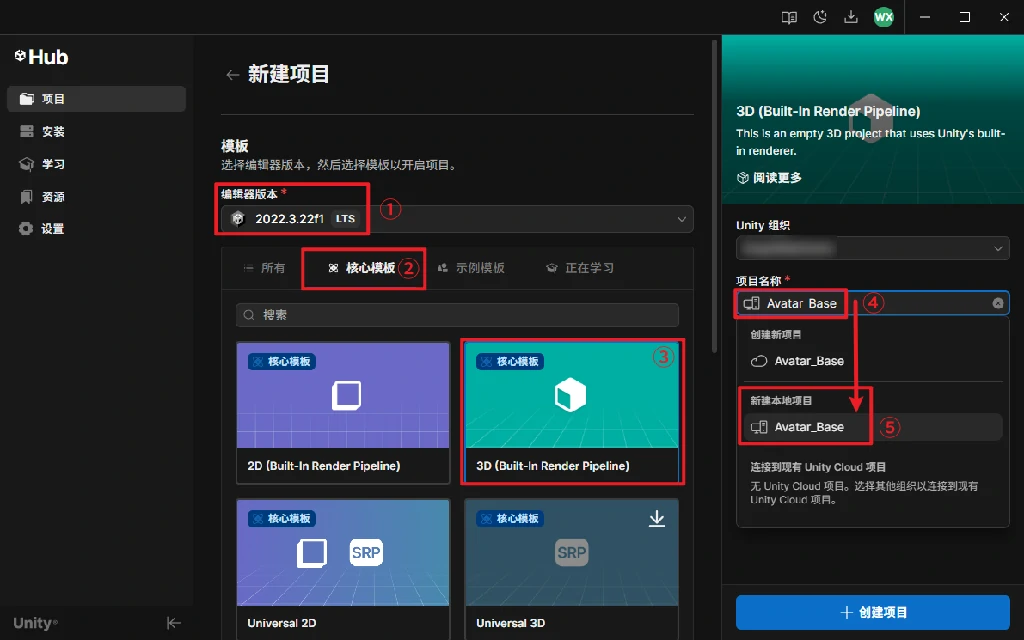
Task: Open the WX account avatar menu
Action: tap(883, 17)
